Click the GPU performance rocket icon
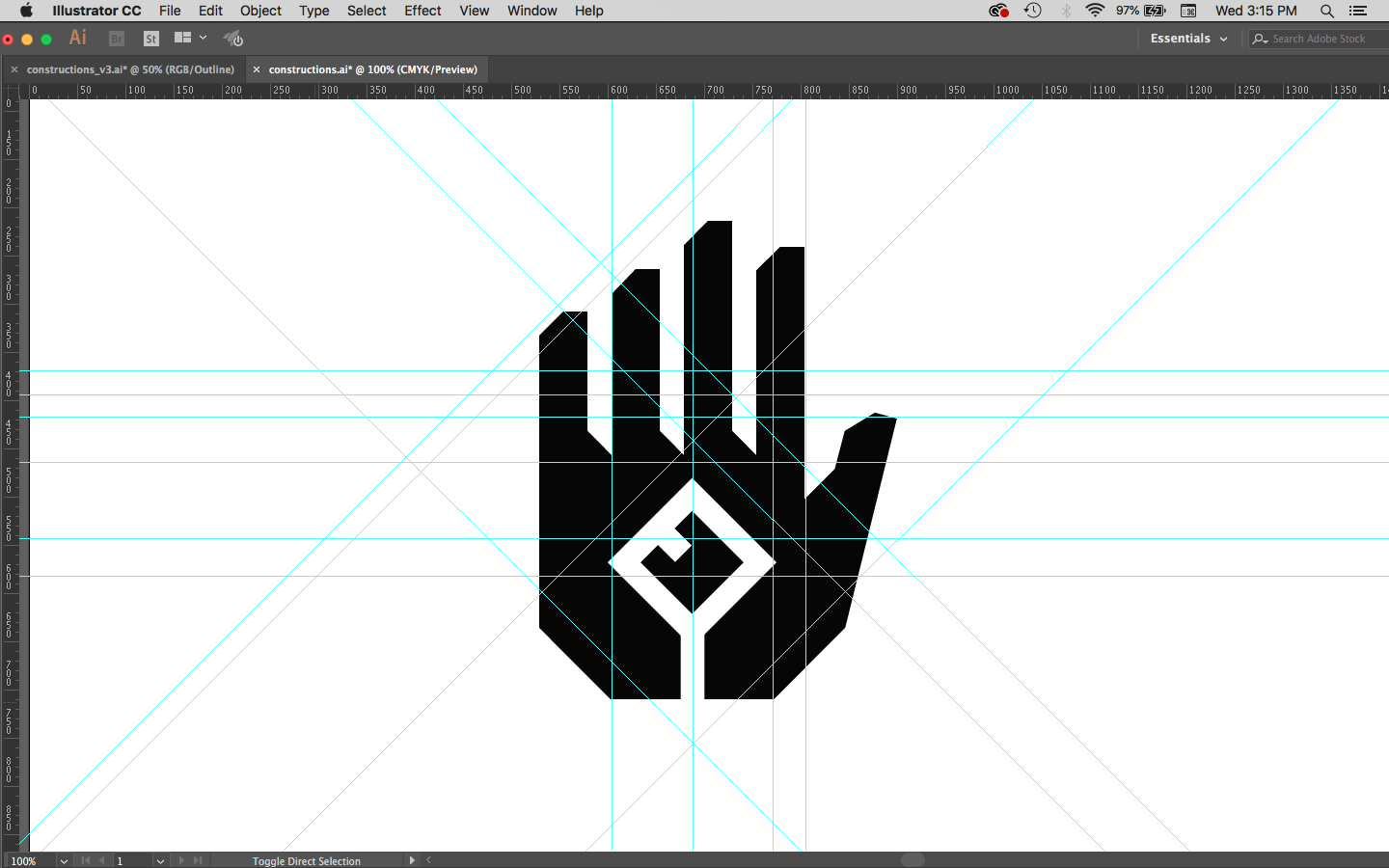 click(233, 39)
